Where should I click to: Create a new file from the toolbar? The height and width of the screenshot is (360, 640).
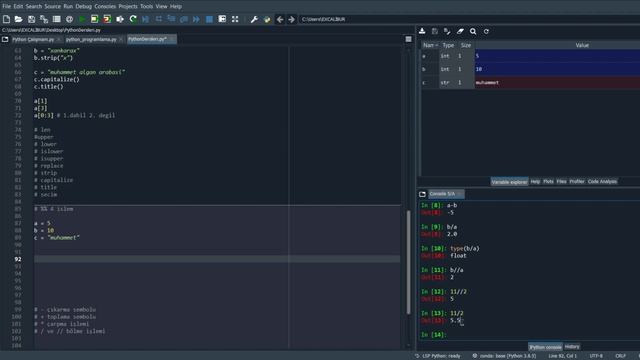(6, 19)
